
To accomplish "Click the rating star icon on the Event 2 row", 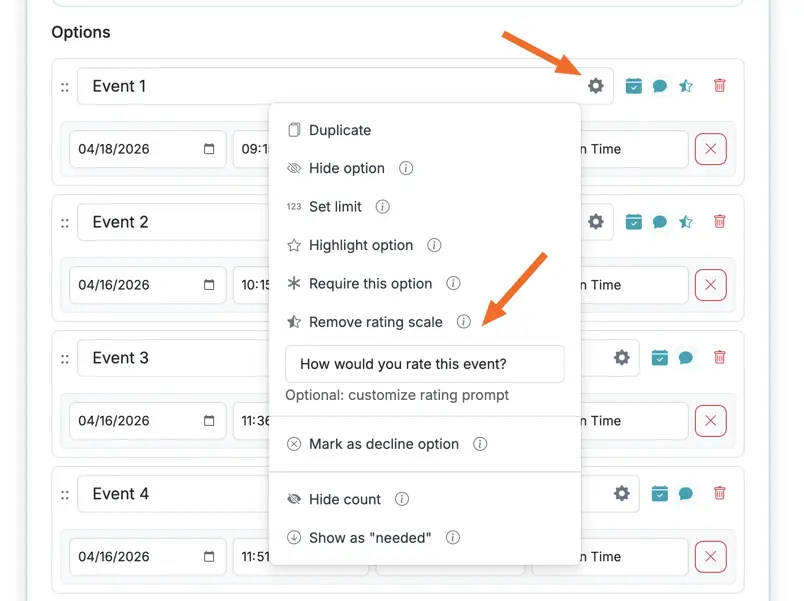I will [686, 222].
